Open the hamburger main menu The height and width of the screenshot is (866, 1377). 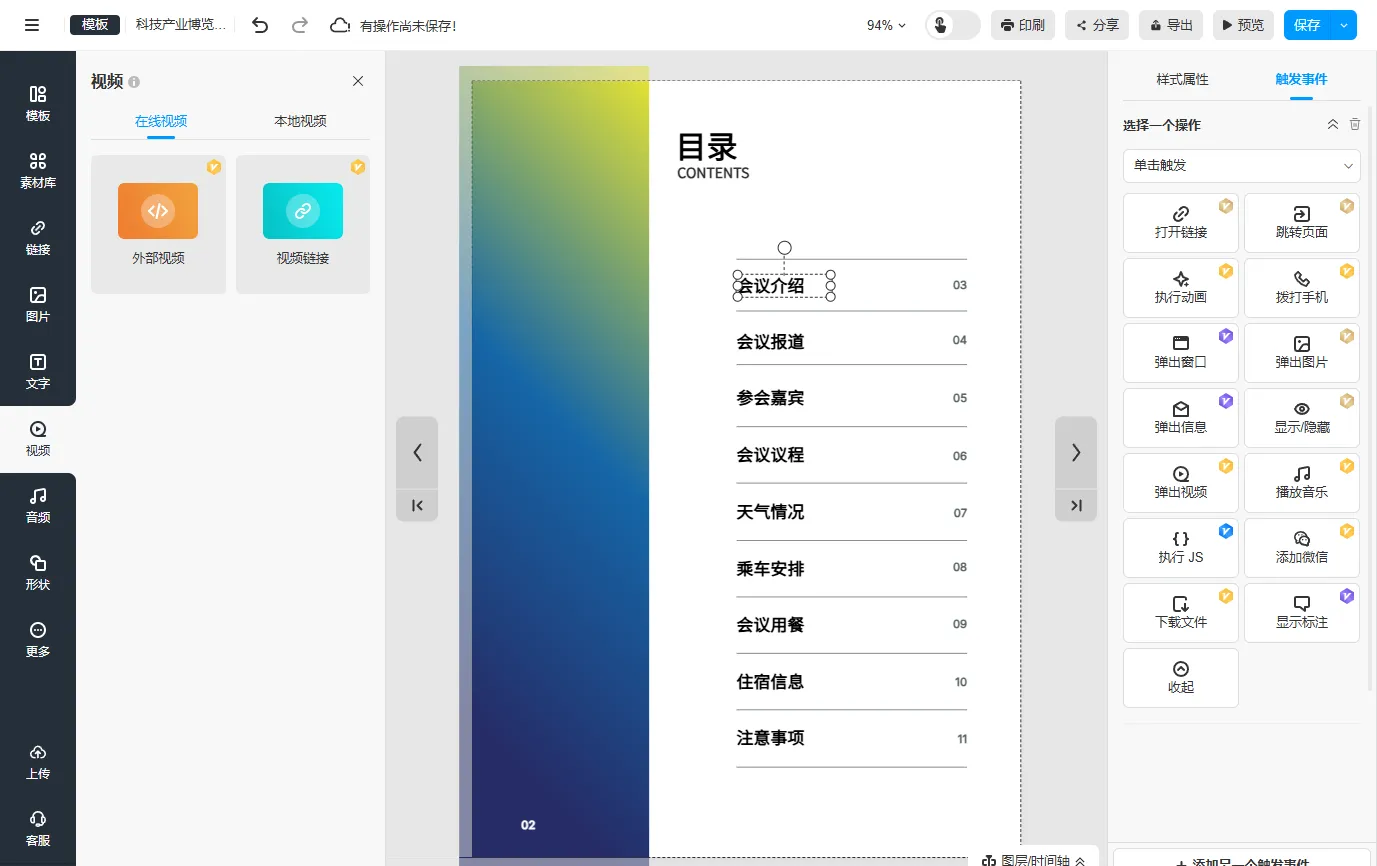click(x=32, y=25)
